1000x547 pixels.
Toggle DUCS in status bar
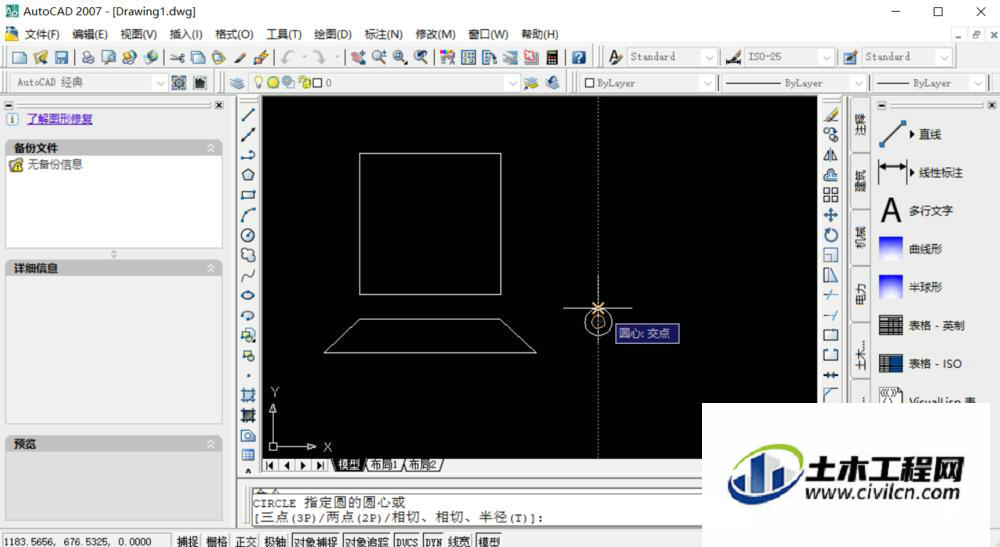tap(406, 541)
